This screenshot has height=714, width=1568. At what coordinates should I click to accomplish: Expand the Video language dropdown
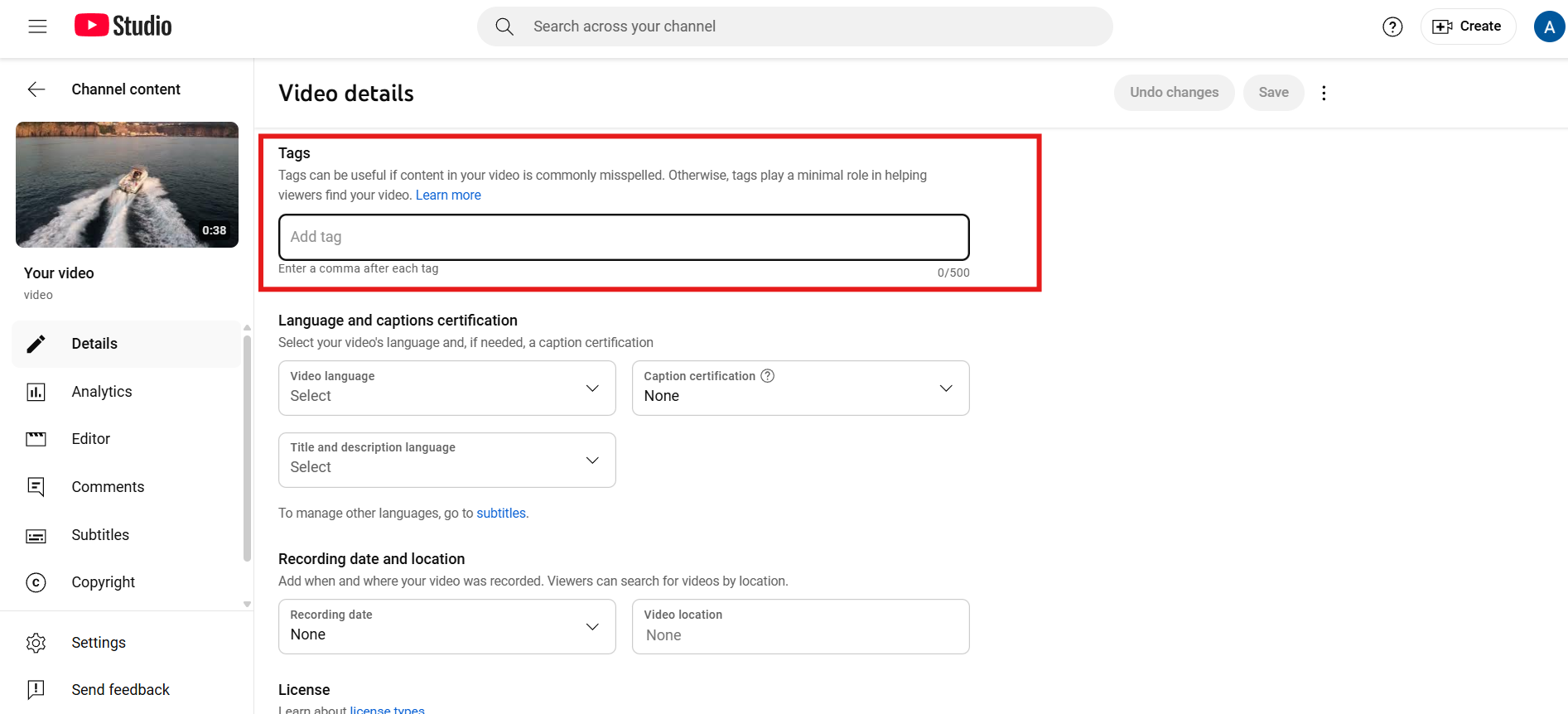point(446,388)
